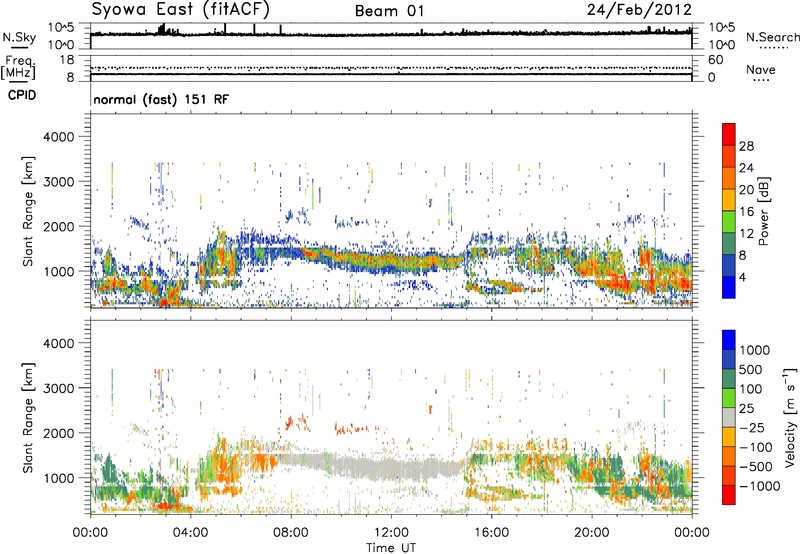The image size is (800, 554).
Task: Click the '28' label on the Power scale
Action: [x=746, y=146]
